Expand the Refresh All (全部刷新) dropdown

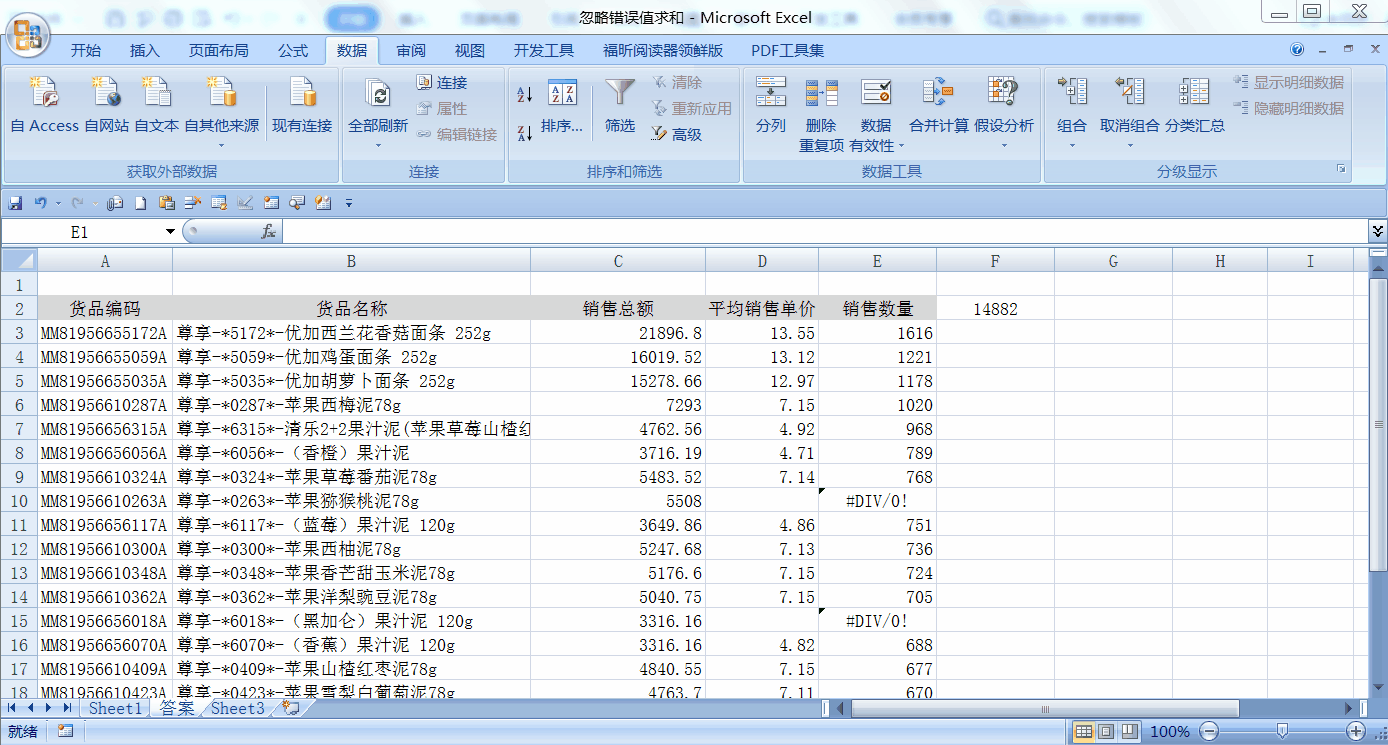tap(378, 145)
